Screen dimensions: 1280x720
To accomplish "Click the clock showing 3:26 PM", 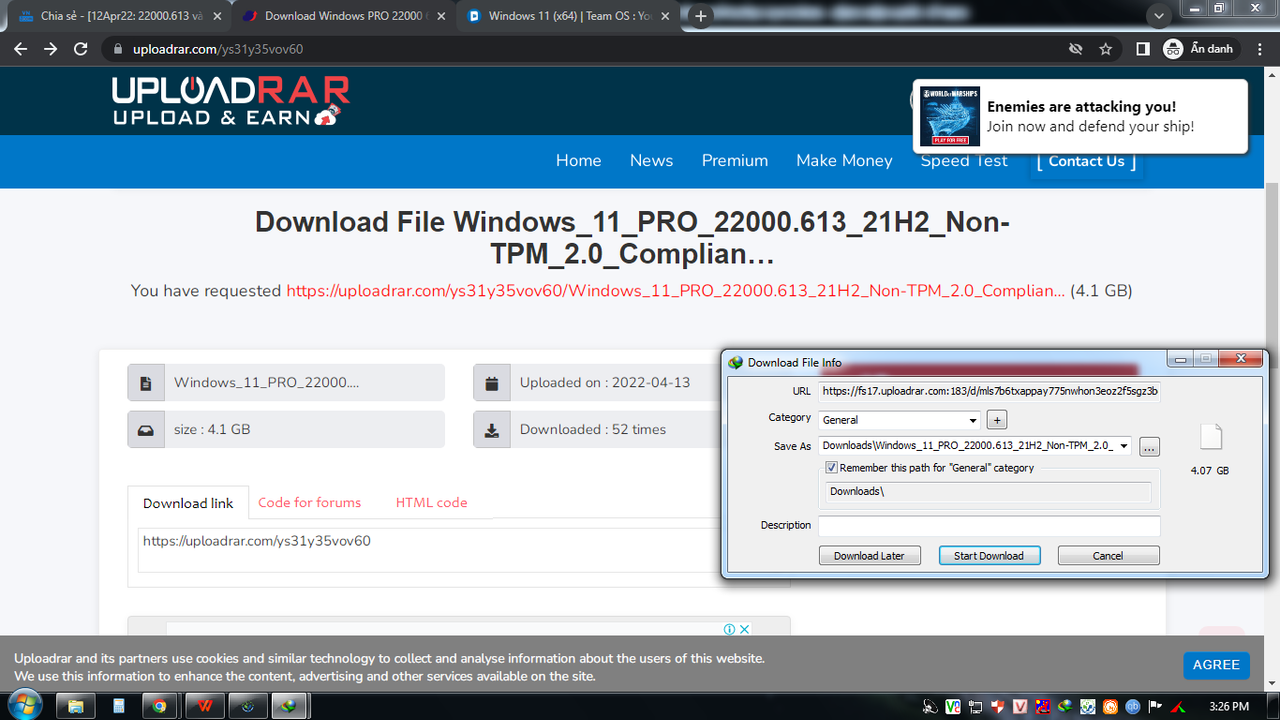I will tap(1228, 706).
